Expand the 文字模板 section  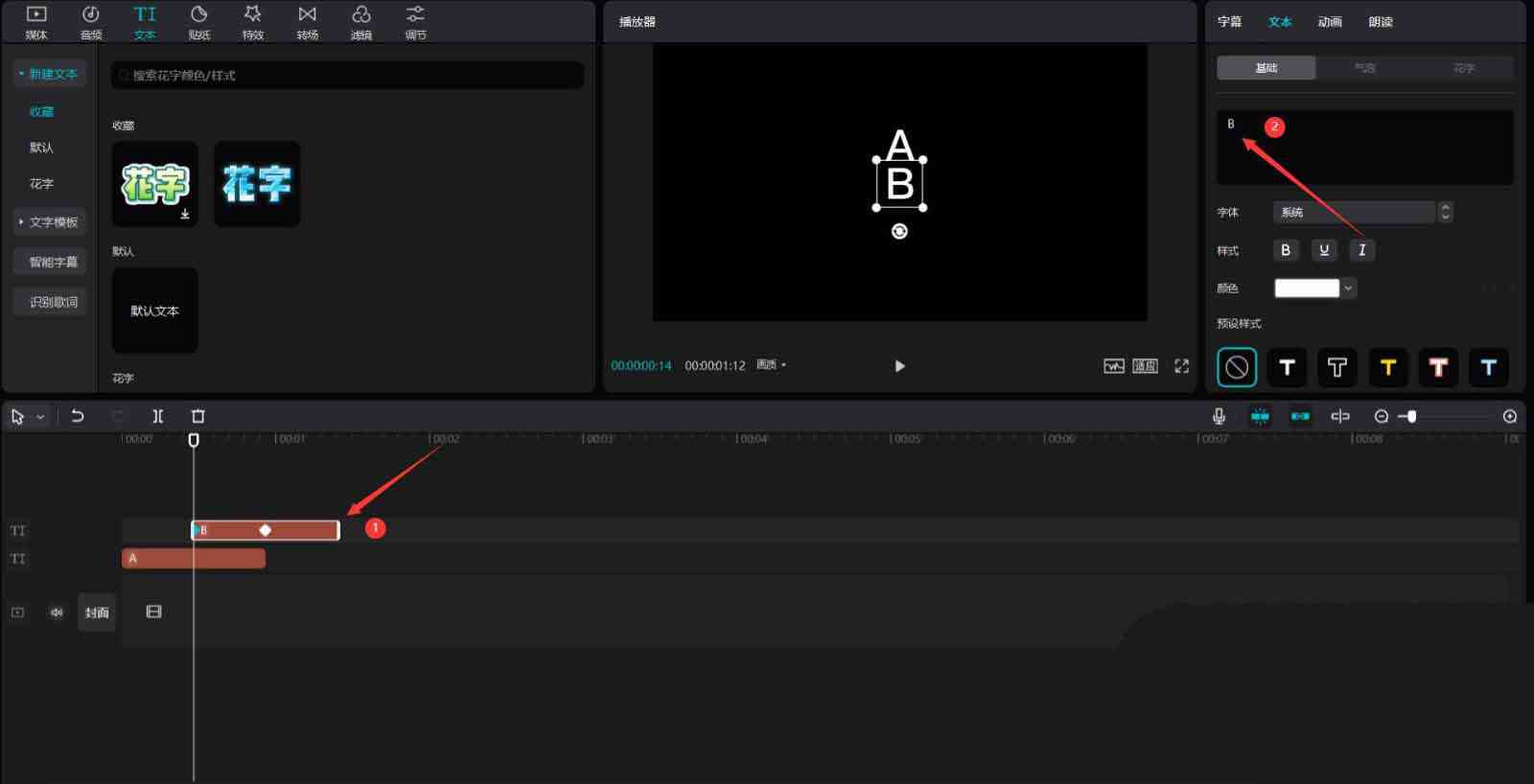tap(49, 222)
